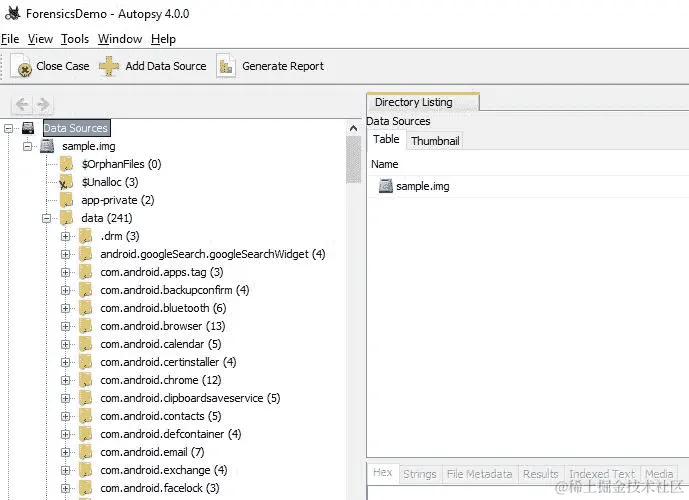Click the sample.img icon in table
Viewport: 689px width, 500px height.
pyautogui.click(x=385, y=186)
